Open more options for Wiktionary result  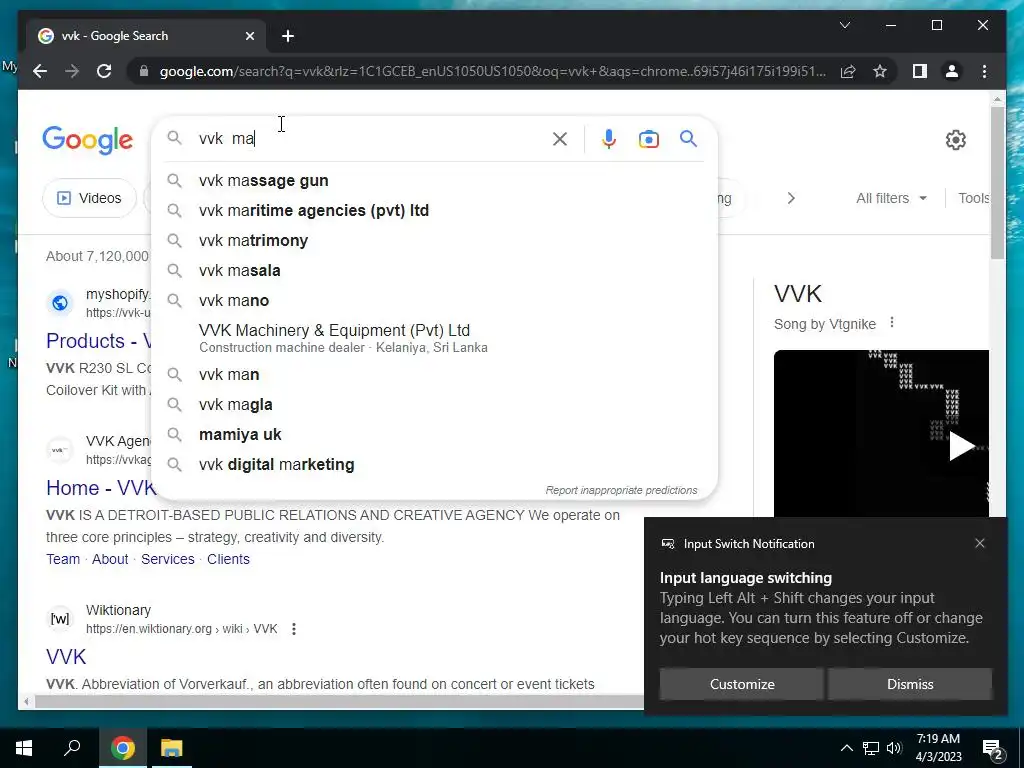point(294,629)
